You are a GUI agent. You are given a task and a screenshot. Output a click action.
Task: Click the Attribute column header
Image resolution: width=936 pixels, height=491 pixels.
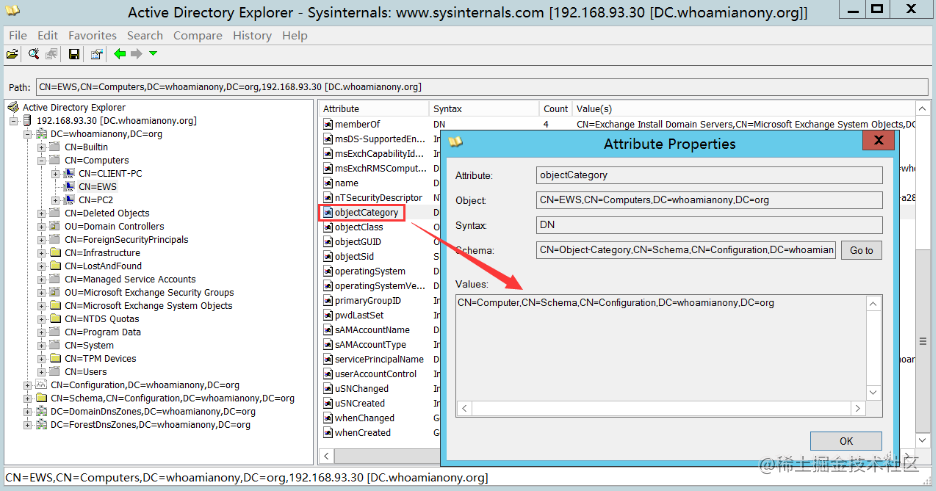(x=374, y=109)
